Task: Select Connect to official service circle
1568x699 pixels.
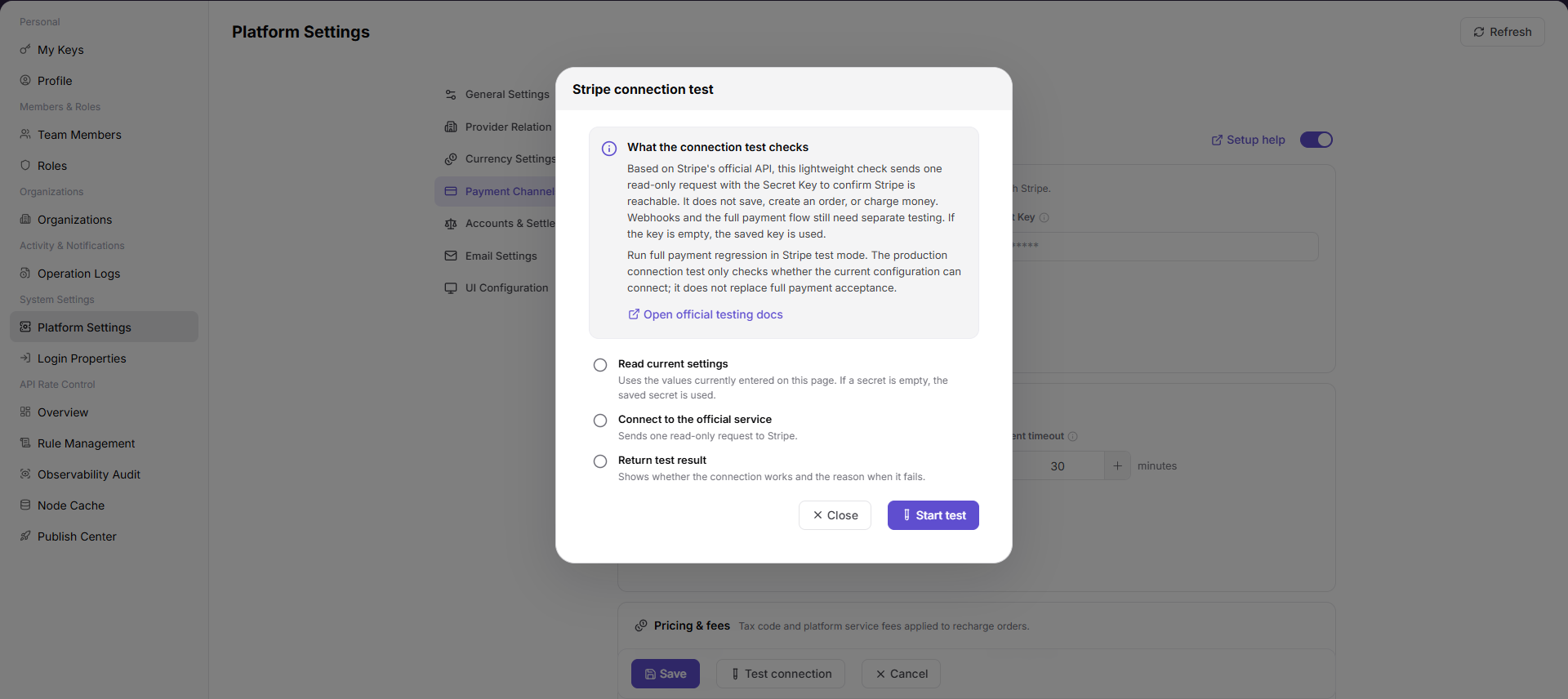Action: tap(600, 421)
